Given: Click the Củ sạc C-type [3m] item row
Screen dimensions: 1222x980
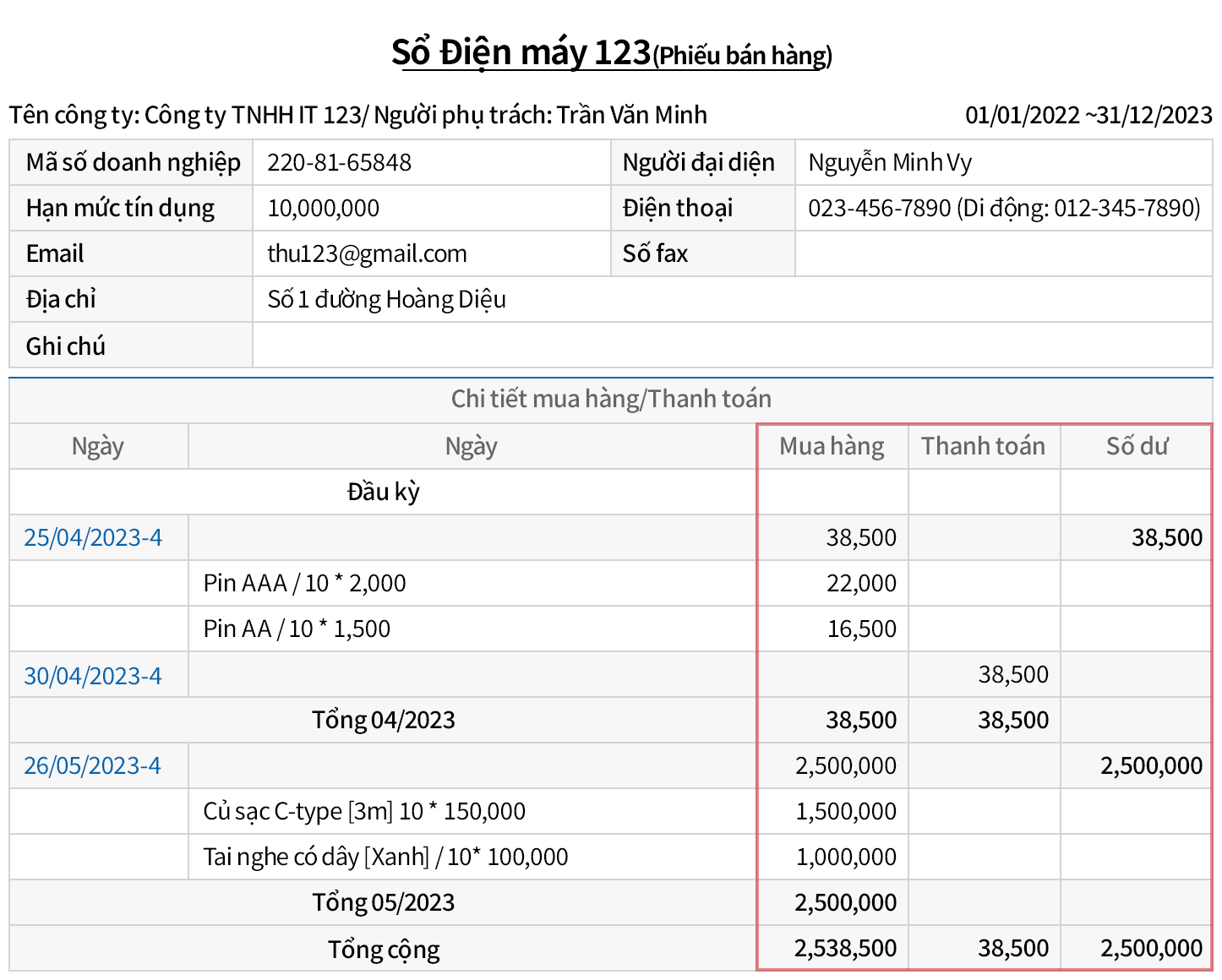Looking at the screenshot, I should [364, 812].
